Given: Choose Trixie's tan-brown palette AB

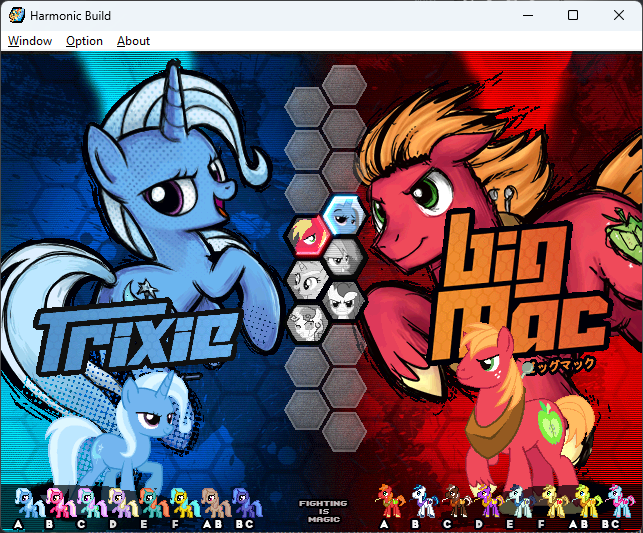Looking at the screenshot, I should coord(216,502).
